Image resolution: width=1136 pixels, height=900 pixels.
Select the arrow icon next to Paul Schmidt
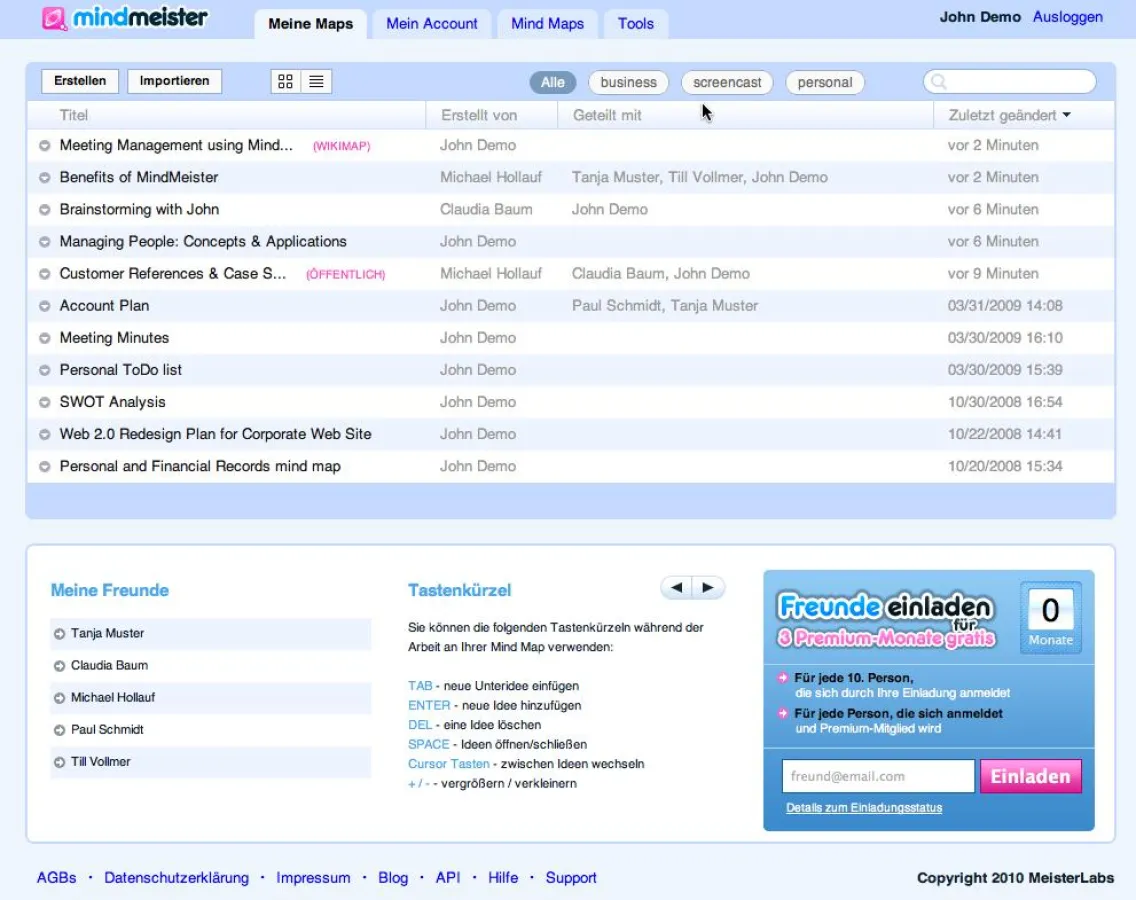pos(58,729)
